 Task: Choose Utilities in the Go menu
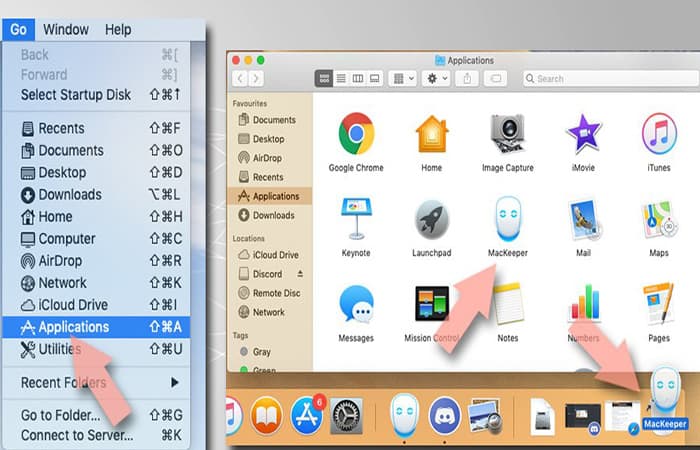coord(96,349)
